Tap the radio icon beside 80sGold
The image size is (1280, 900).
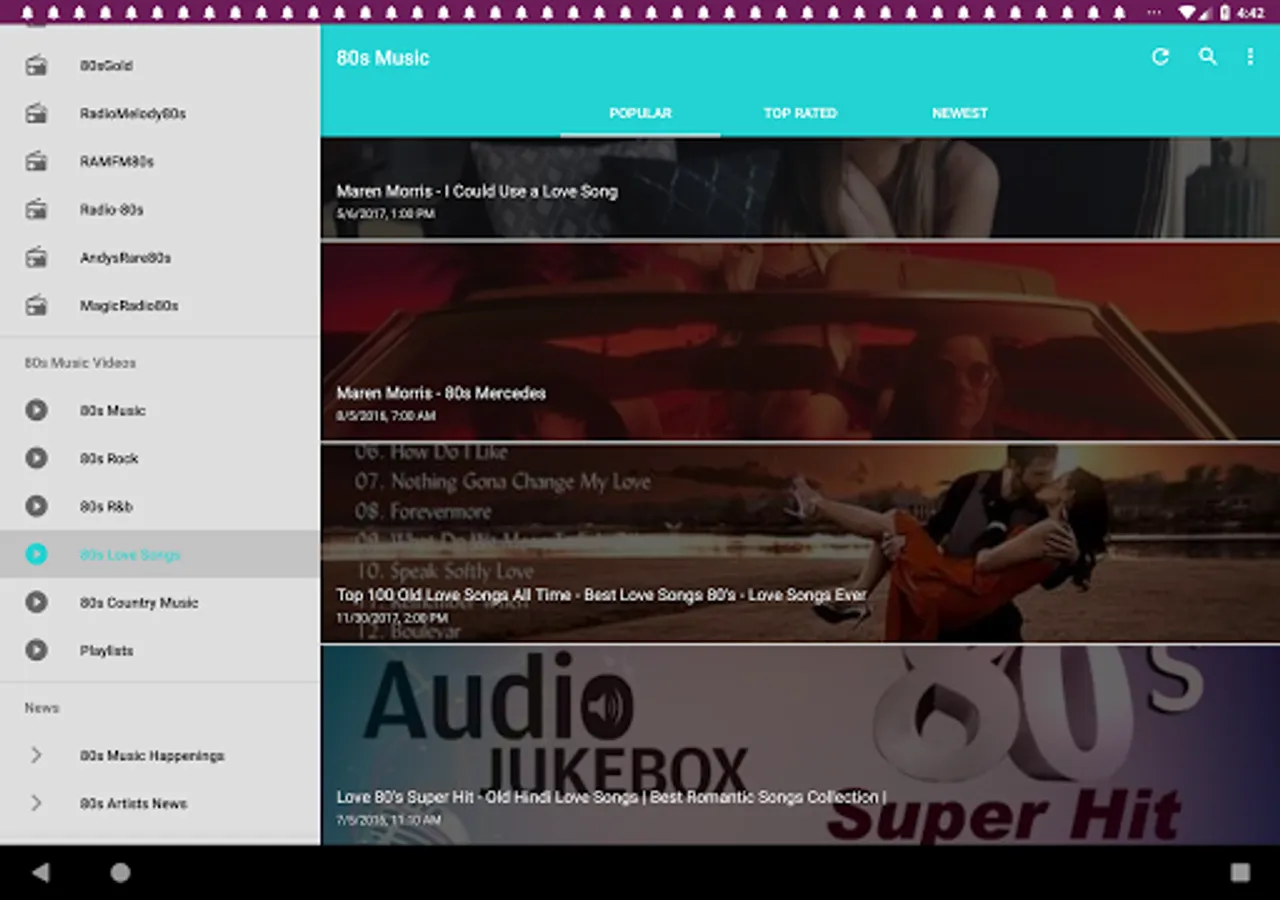[x=36, y=66]
